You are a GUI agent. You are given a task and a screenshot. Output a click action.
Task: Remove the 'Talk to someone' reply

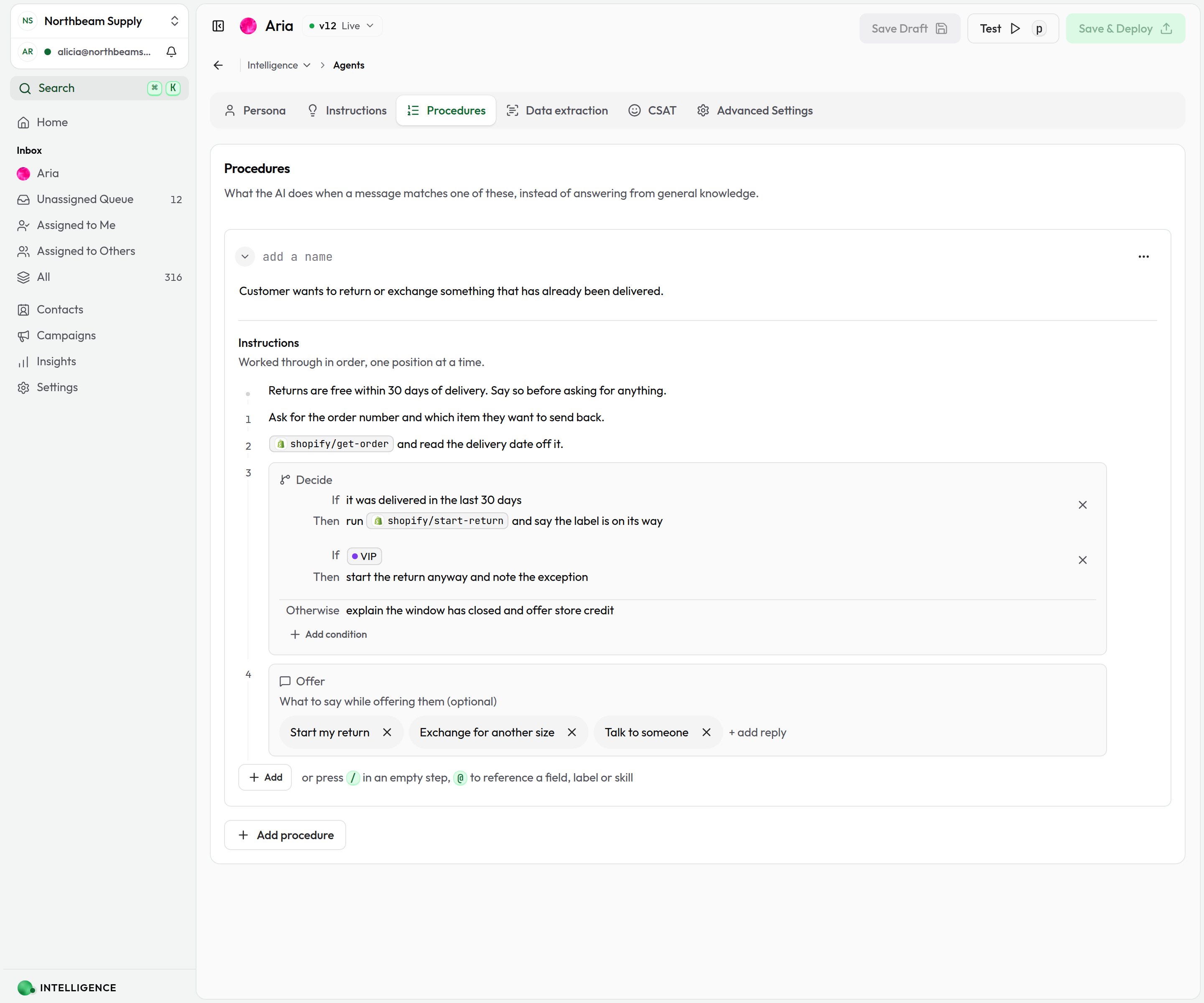point(707,733)
